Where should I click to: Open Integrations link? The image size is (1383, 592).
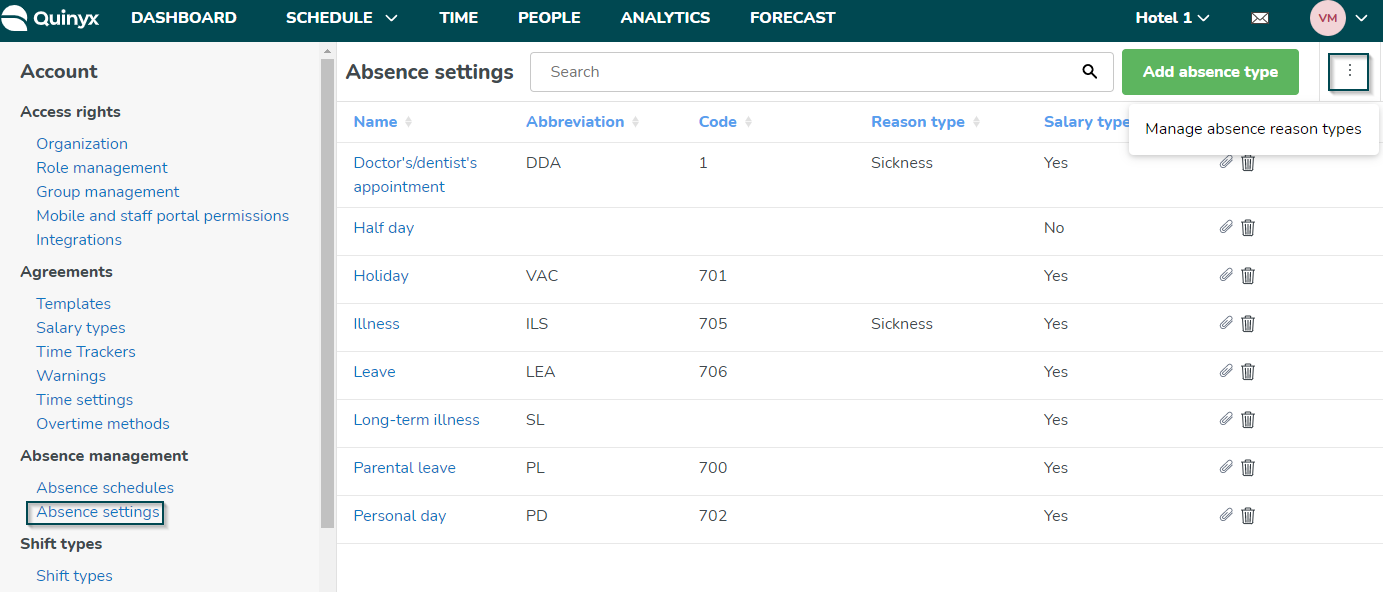tap(79, 240)
